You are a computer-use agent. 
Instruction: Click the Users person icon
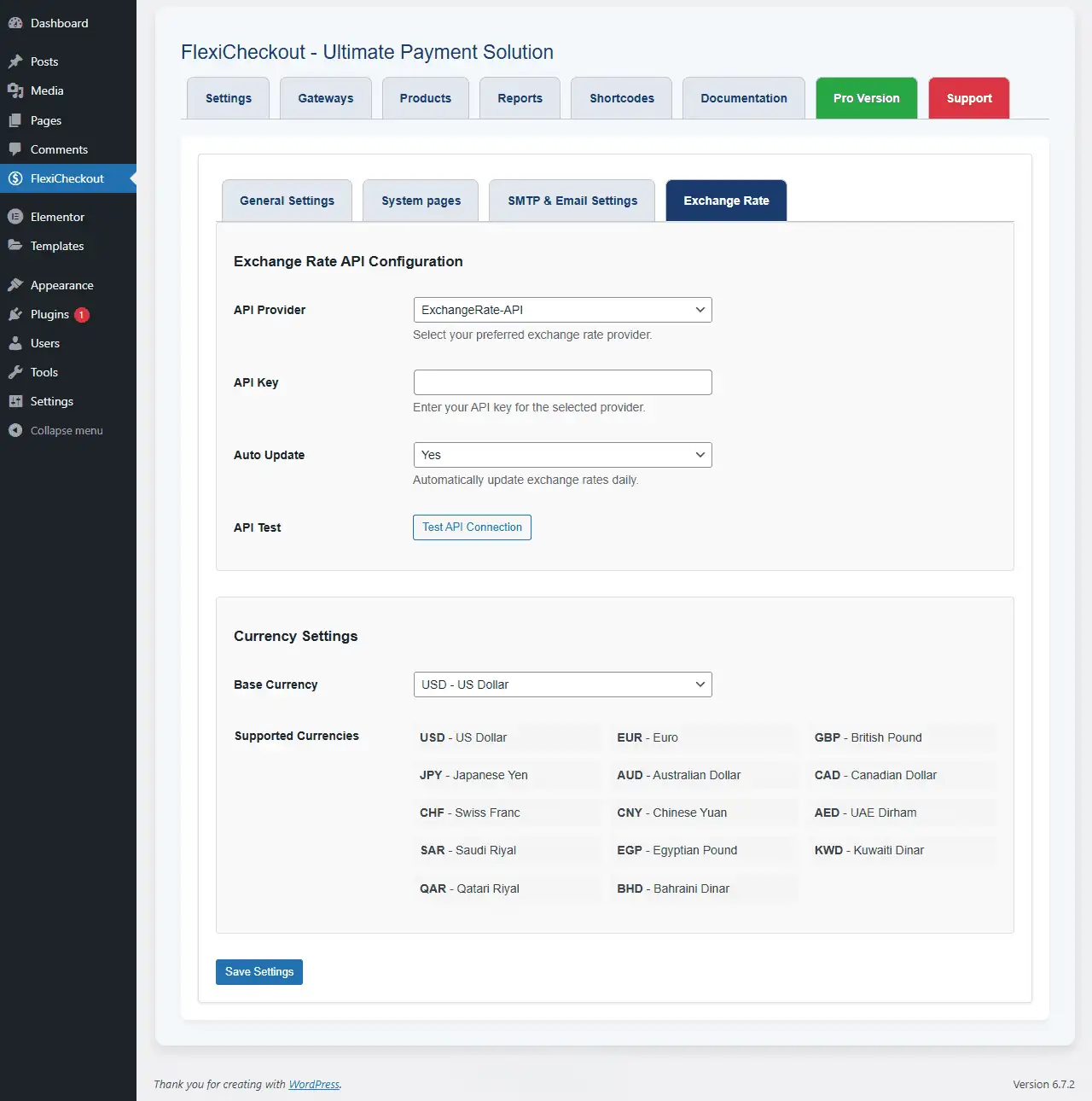click(15, 343)
